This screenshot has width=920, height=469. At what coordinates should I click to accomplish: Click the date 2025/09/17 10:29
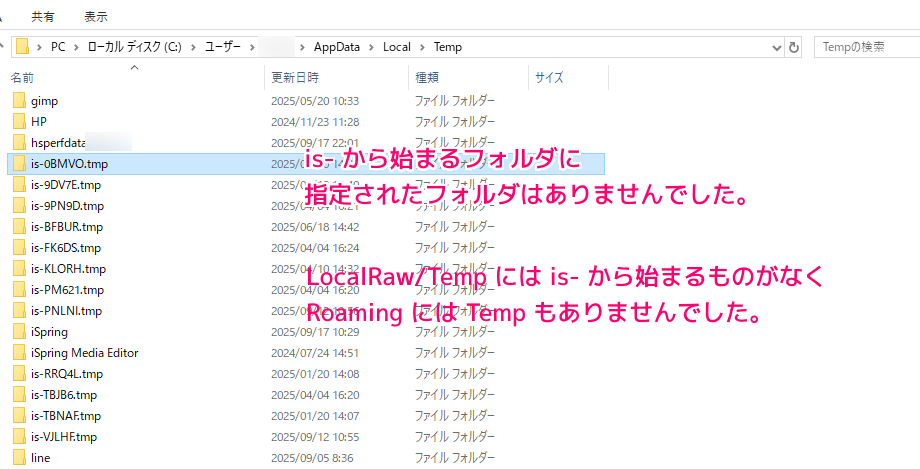[x=315, y=332]
